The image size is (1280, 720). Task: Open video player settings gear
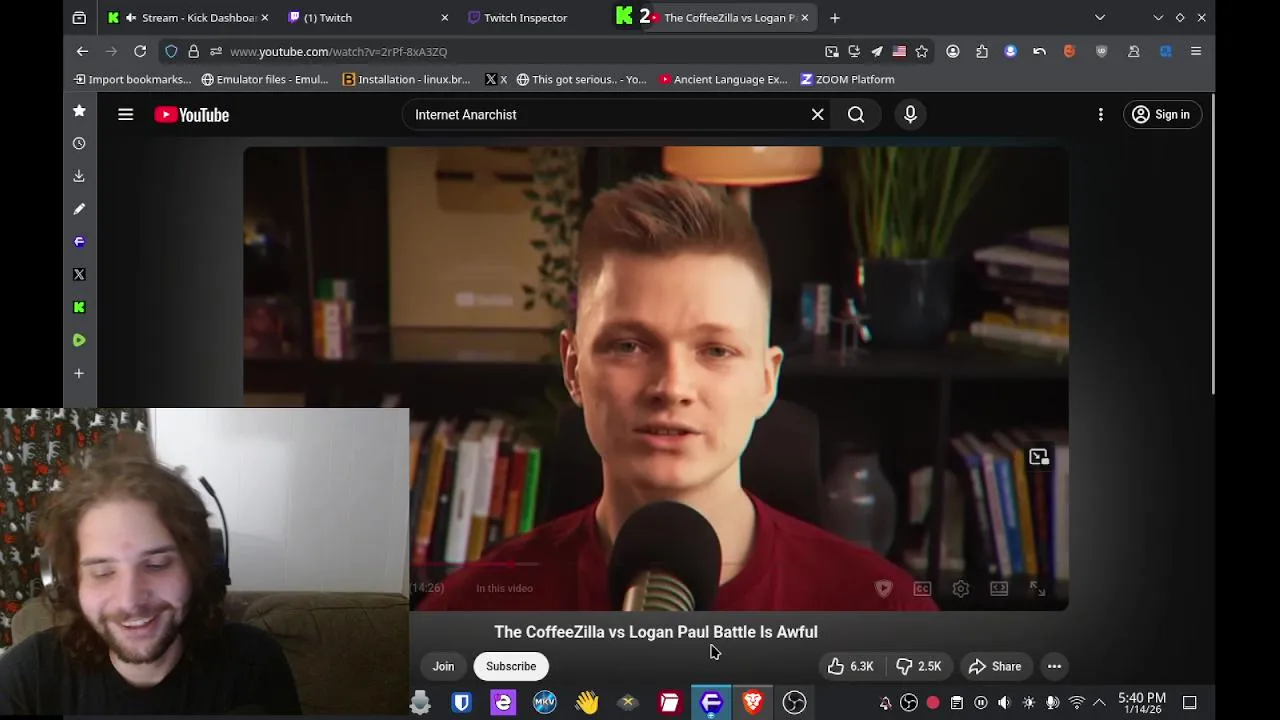pos(960,589)
